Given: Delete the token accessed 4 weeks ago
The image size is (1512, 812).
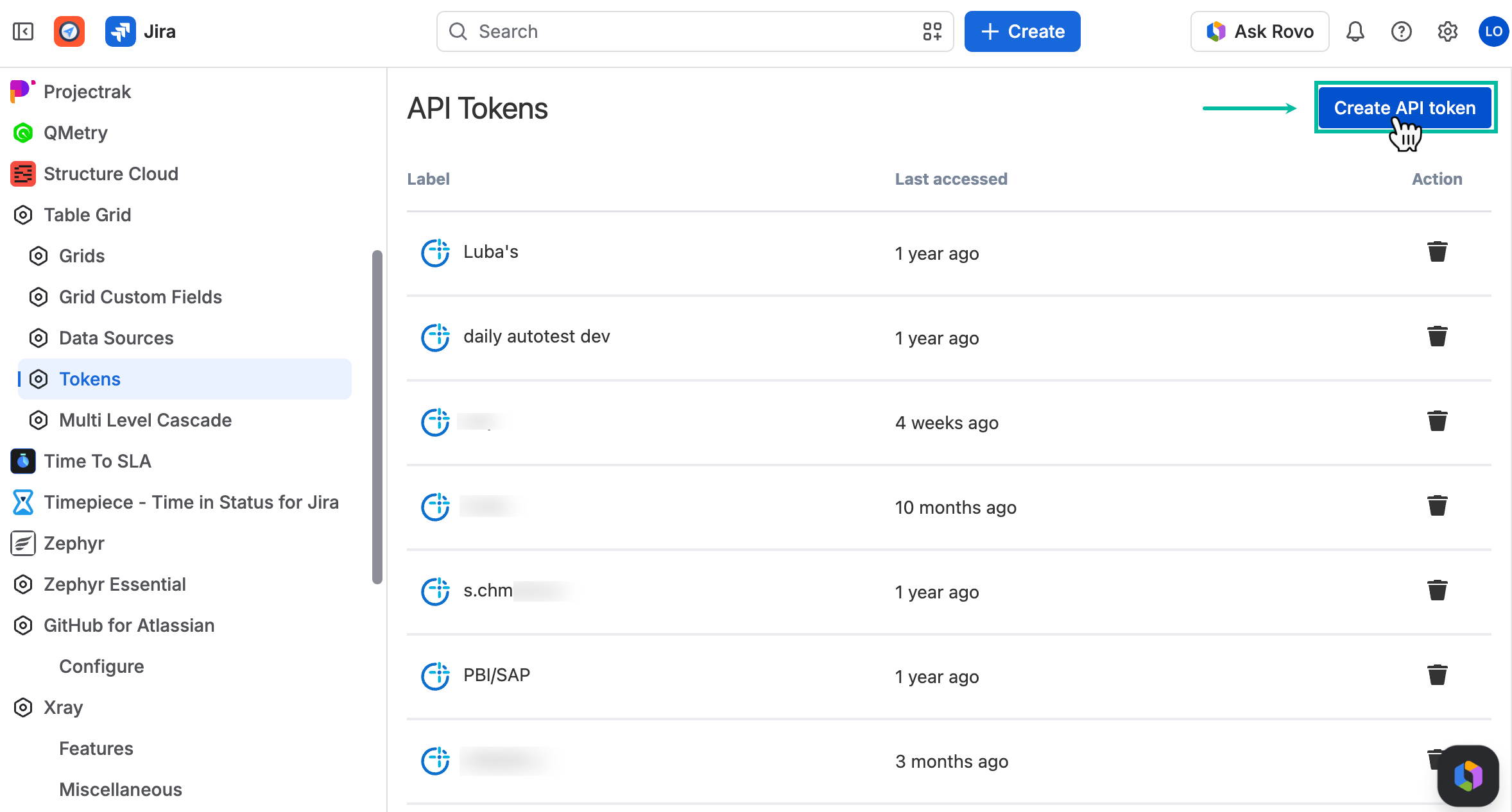Looking at the screenshot, I should click(1437, 421).
